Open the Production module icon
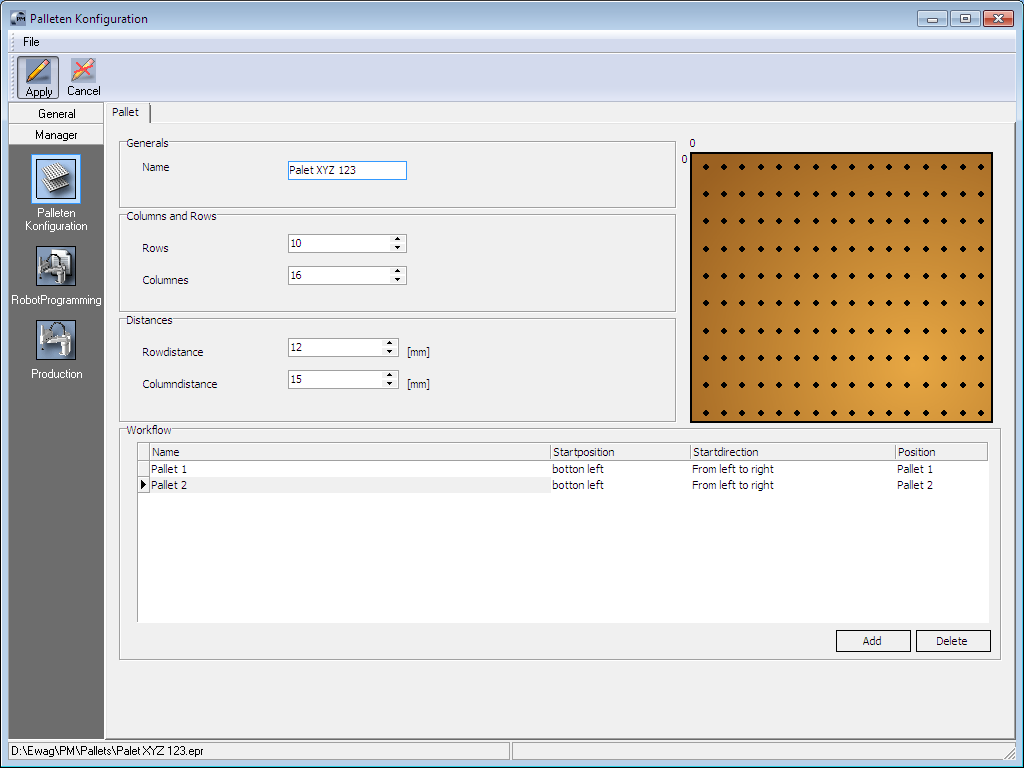The height and width of the screenshot is (768, 1024). pyautogui.click(x=56, y=340)
